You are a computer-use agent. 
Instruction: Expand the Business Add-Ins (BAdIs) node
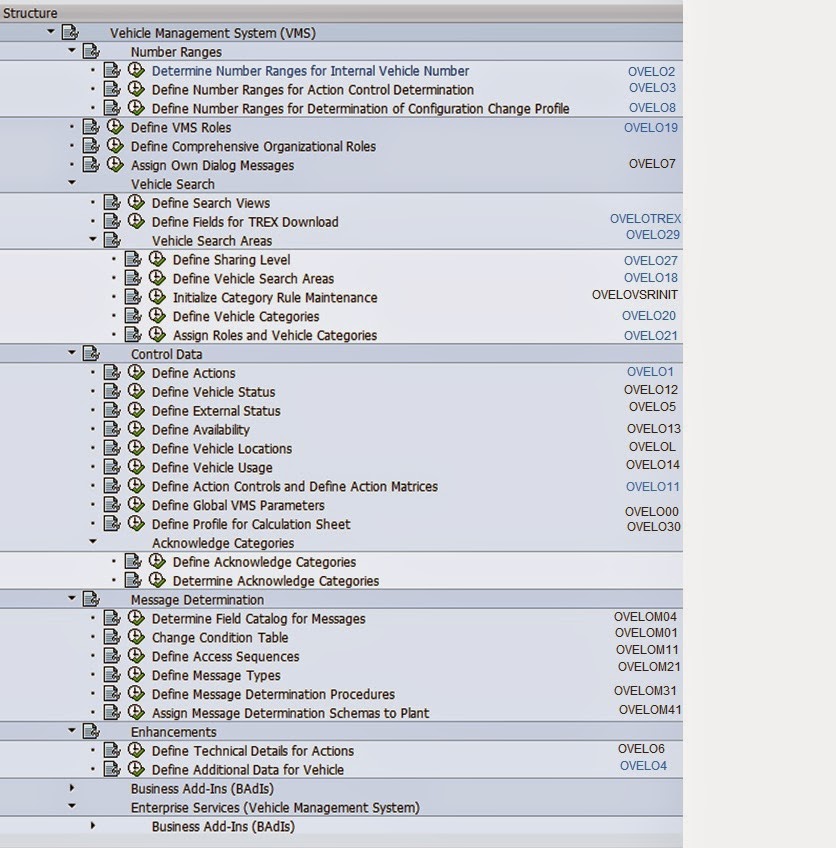click(69, 789)
